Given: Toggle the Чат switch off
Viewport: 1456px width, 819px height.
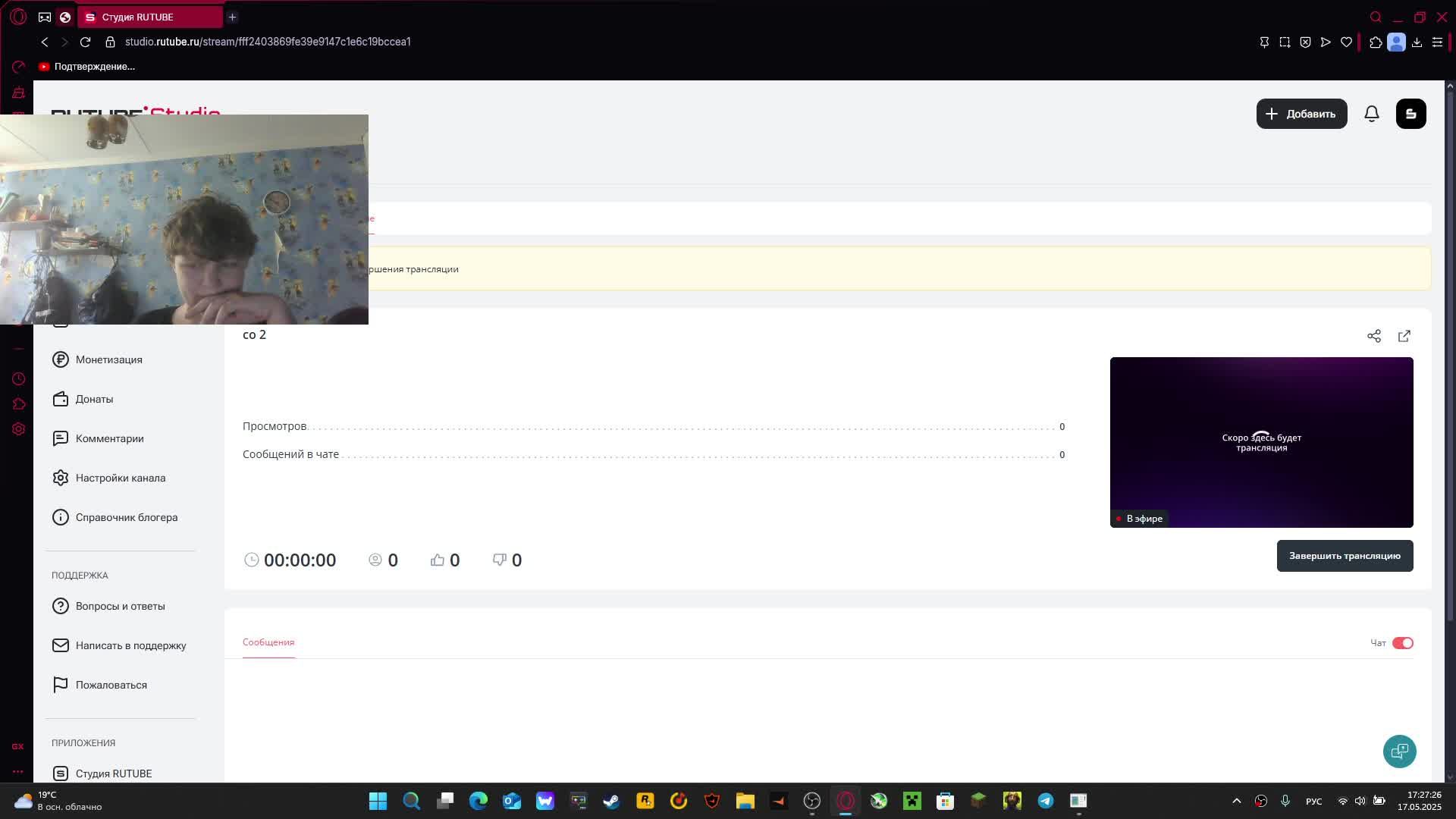Looking at the screenshot, I should 1403,643.
